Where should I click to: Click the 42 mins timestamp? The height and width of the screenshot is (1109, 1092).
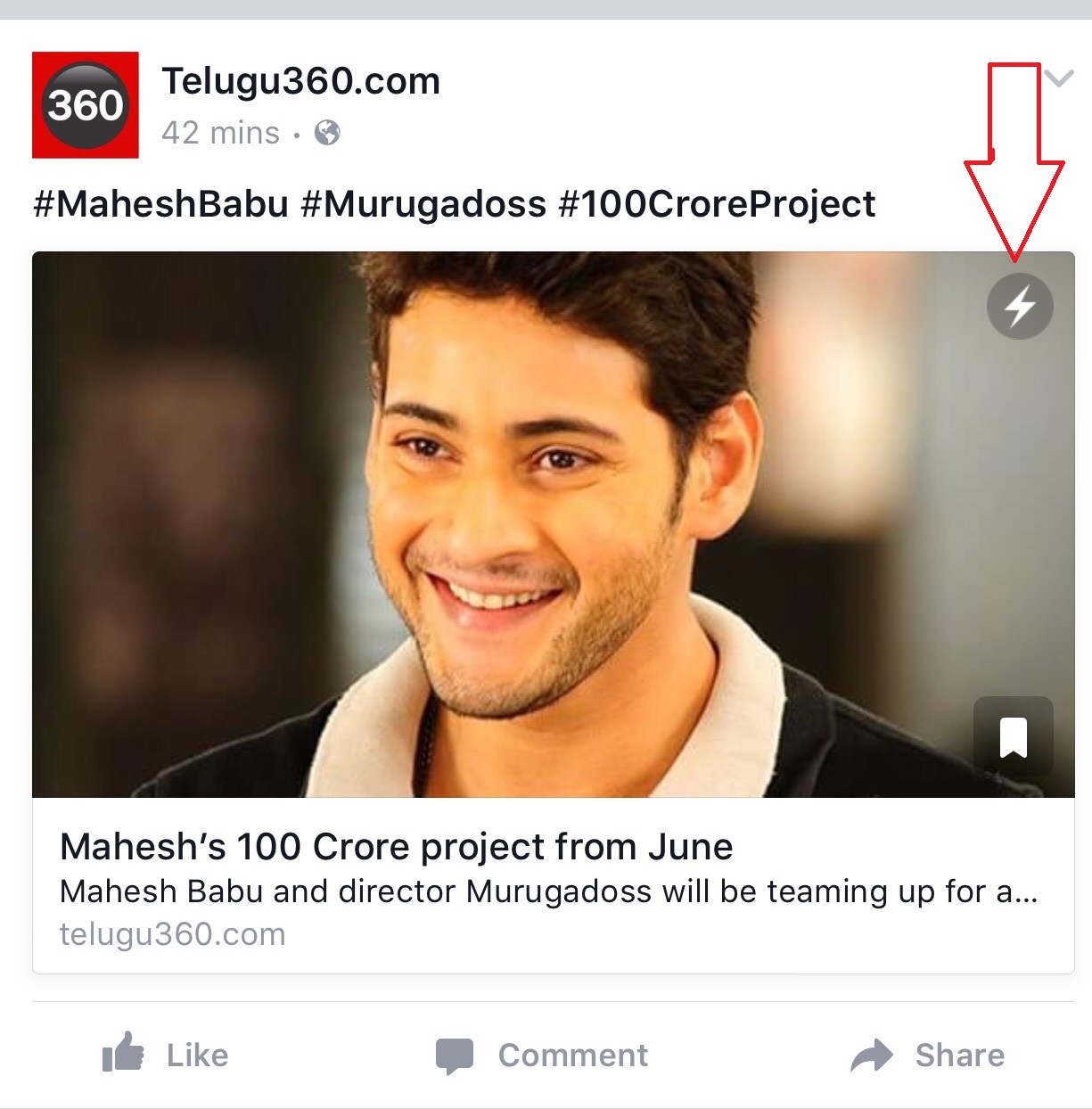pos(220,133)
